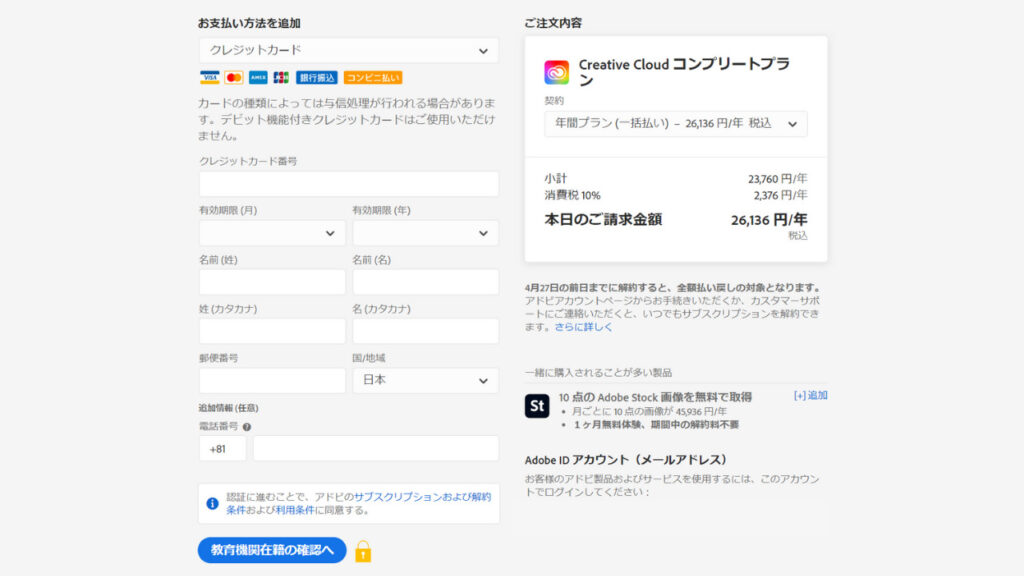Click the 銀行振込 payment badge
The height and width of the screenshot is (576, 1024).
(x=317, y=78)
